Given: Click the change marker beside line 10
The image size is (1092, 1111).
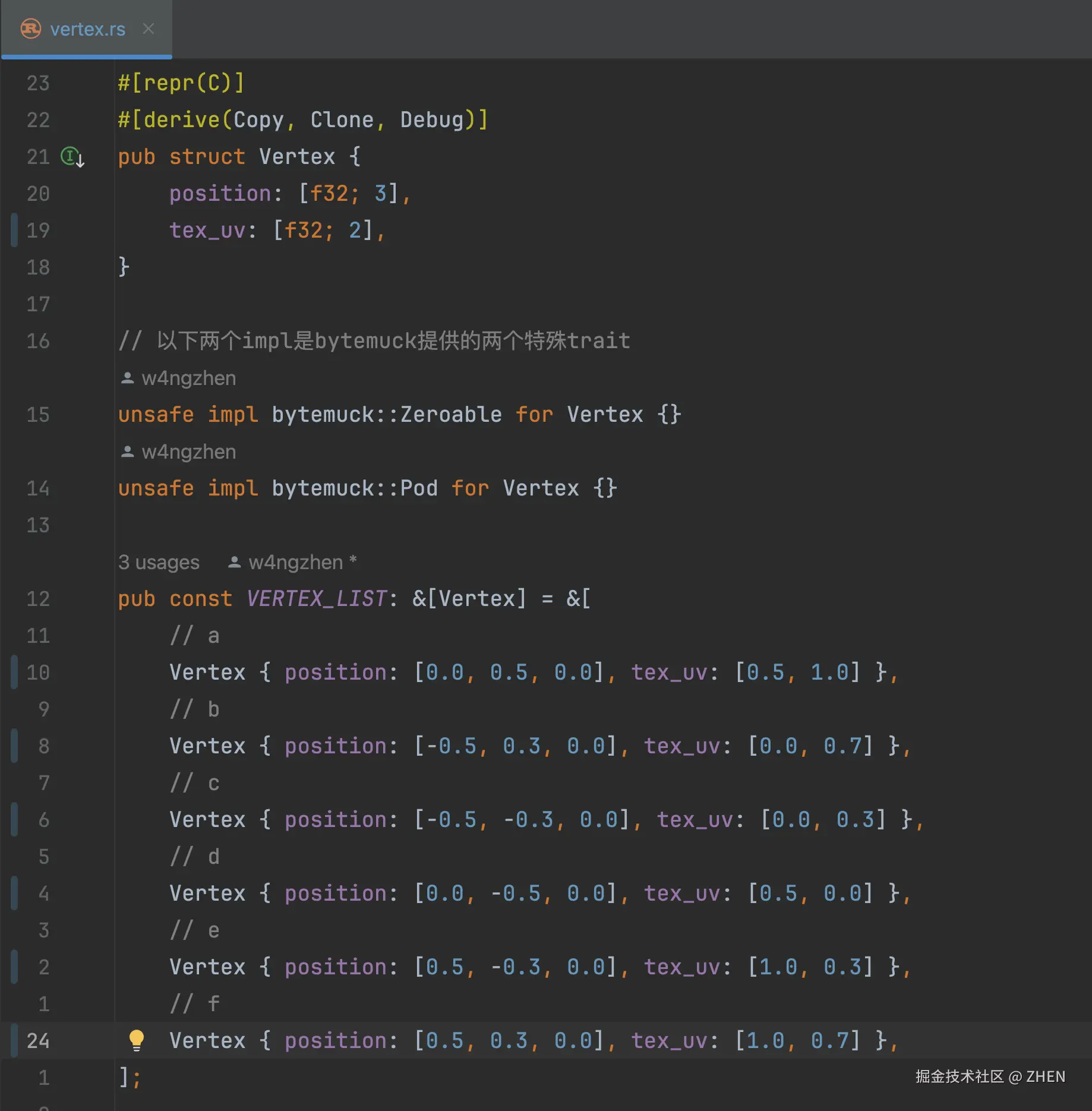Looking at the screenshot, I should pyautogui.click(x=14, y=672).
